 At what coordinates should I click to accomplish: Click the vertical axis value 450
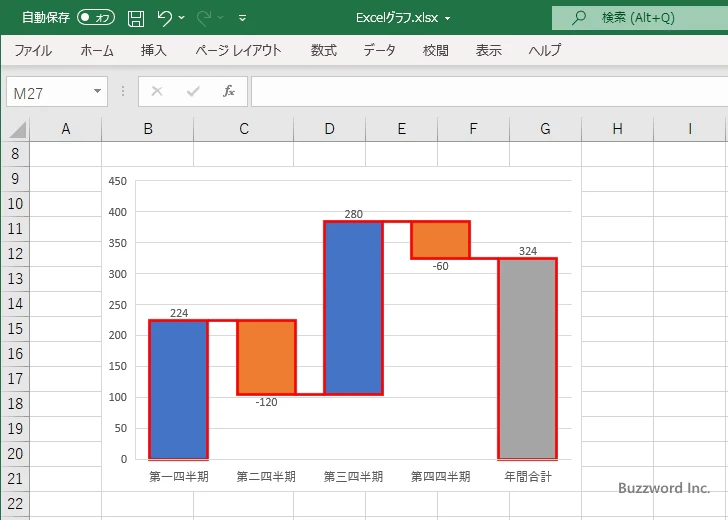coord(117,181)
